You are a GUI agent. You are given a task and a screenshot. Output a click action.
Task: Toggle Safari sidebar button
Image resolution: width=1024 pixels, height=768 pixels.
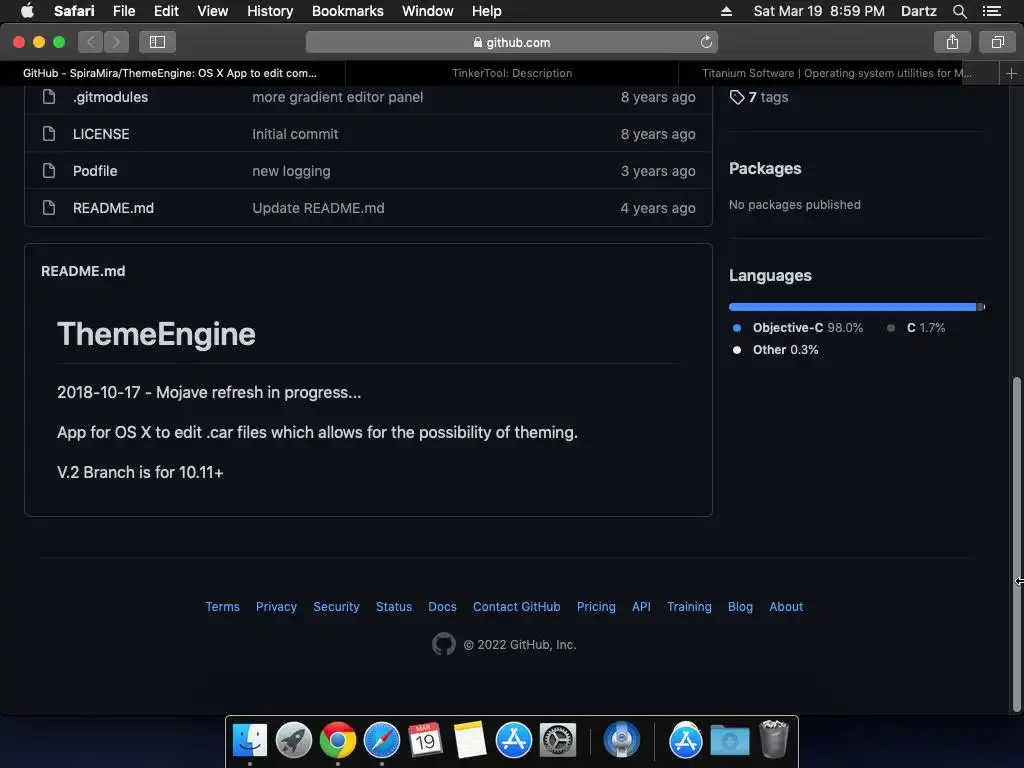click(x=157, y=42)
